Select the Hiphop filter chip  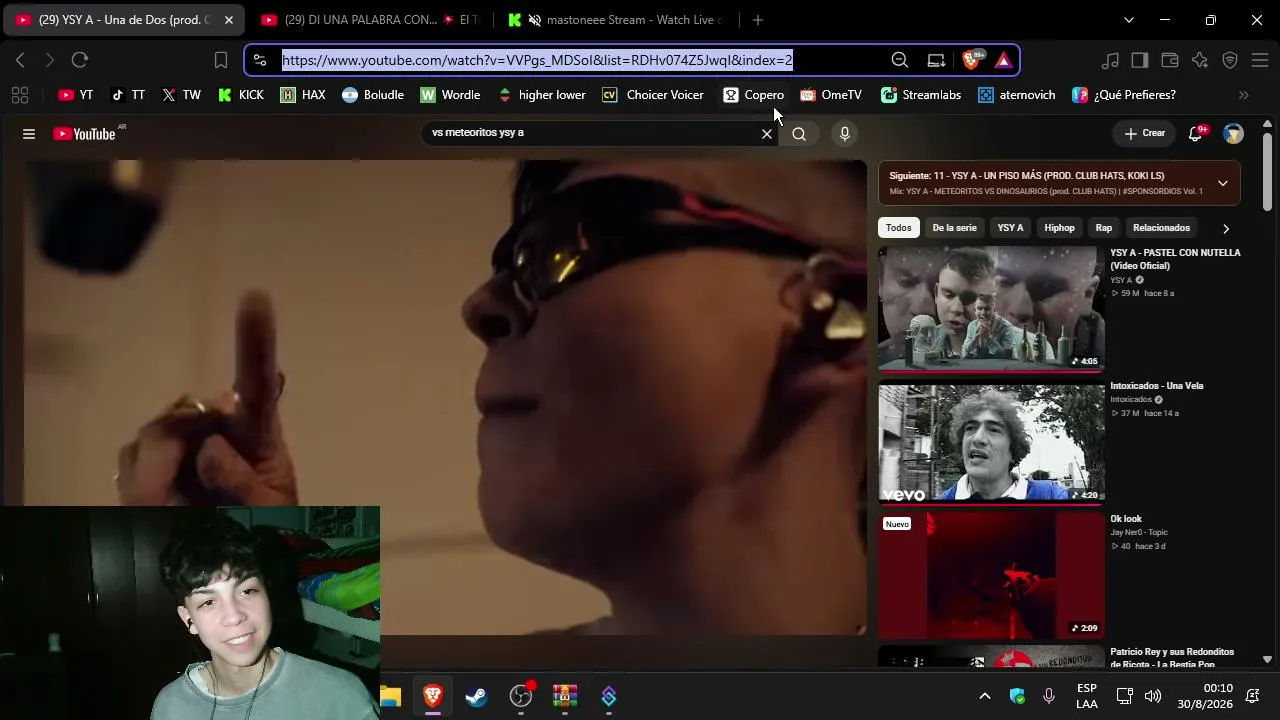pos(1059,228)
